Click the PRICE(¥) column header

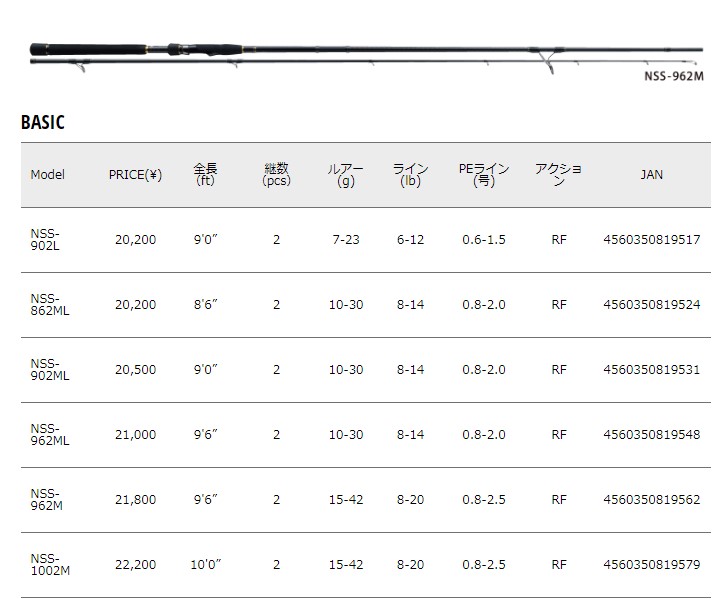point(135,175)
